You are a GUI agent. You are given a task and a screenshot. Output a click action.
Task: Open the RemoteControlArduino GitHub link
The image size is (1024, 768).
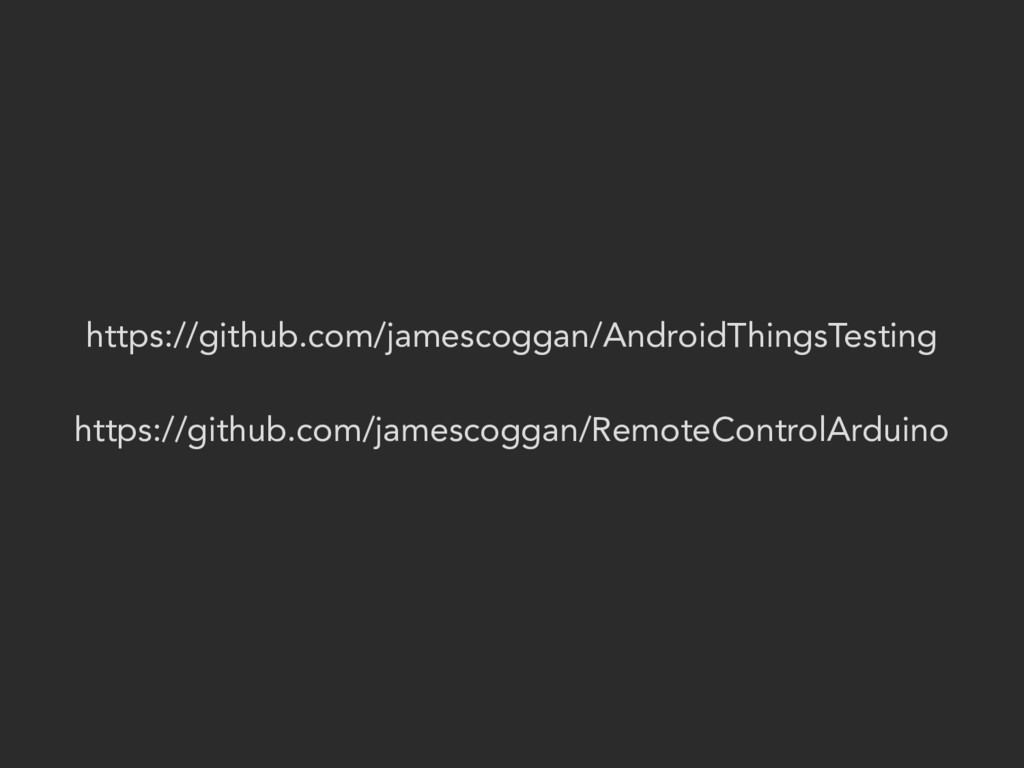pyautogui.click(x=511, y=431)
